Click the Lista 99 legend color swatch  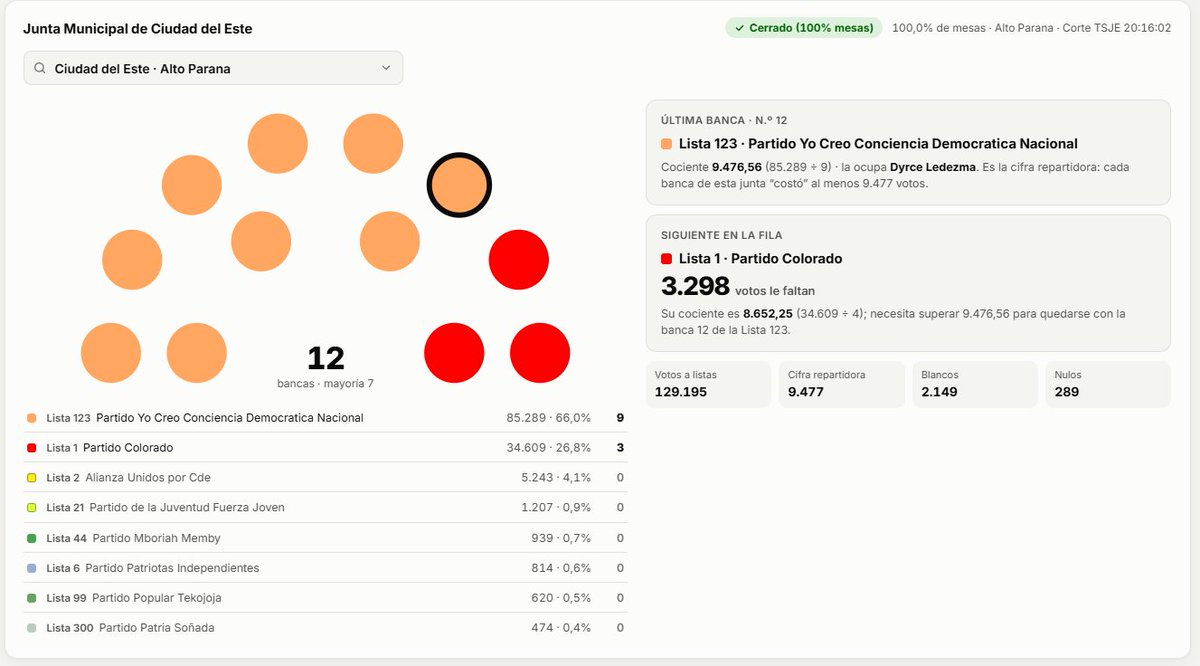coord(32,598)
